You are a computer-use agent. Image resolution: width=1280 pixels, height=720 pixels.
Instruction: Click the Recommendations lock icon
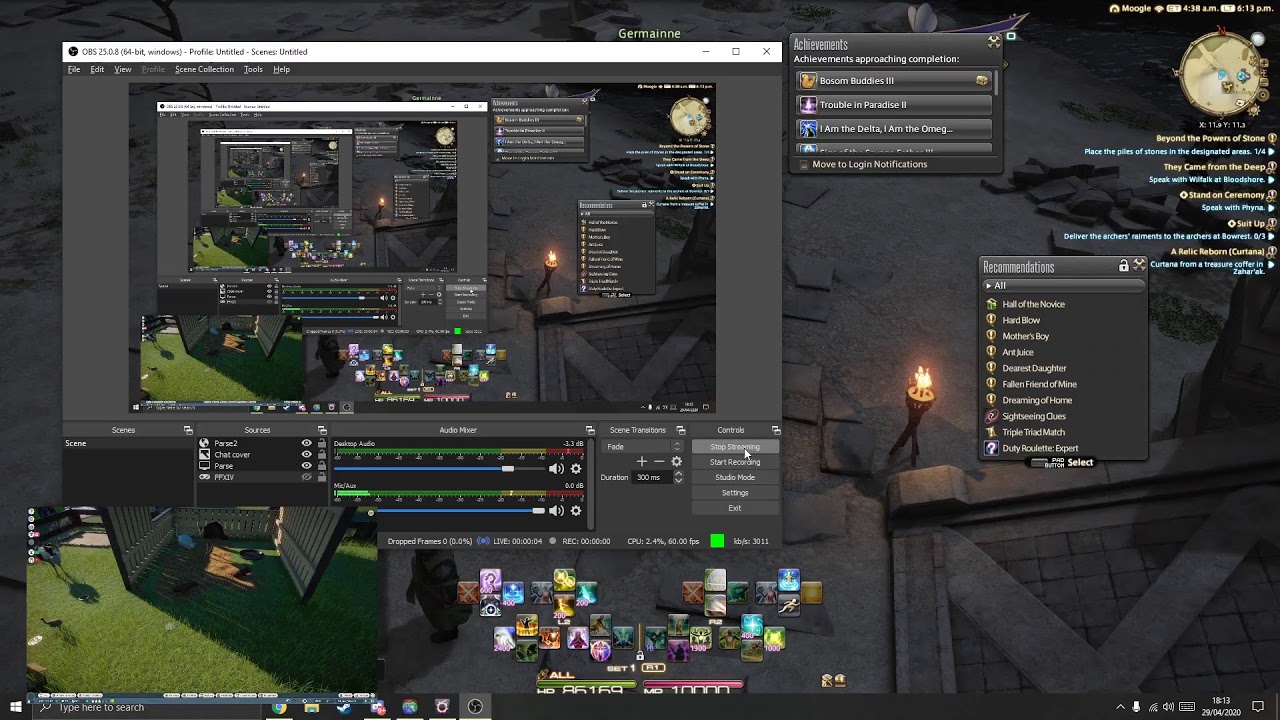point(1123,266)
